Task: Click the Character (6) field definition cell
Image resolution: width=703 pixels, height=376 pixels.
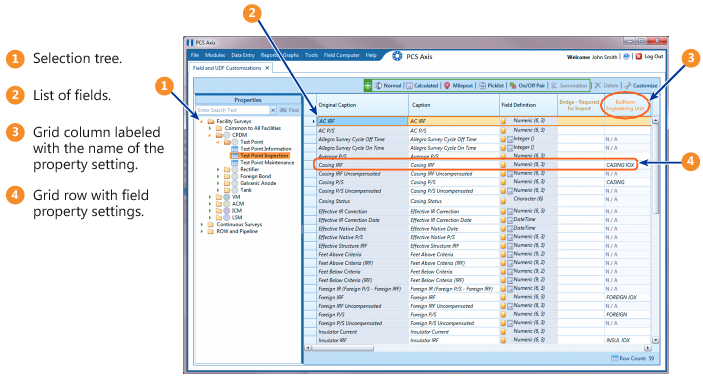Action: coord(528,199)
